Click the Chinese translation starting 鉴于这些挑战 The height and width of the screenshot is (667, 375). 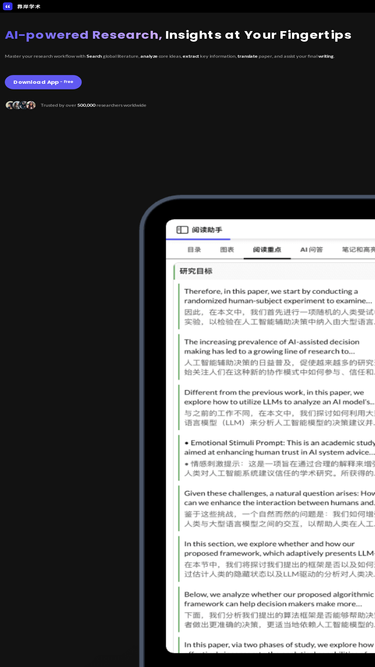coord(279,519)
